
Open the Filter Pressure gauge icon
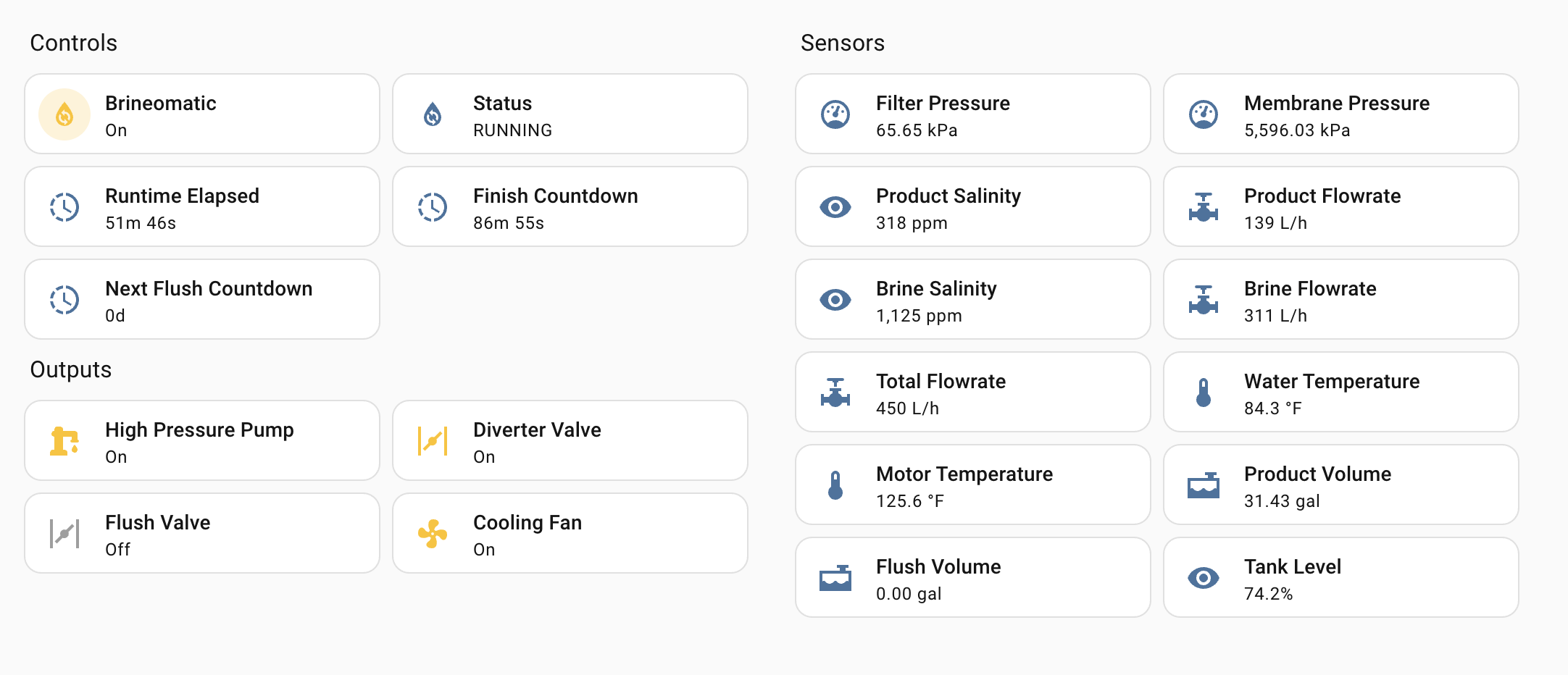coord(835,114)
